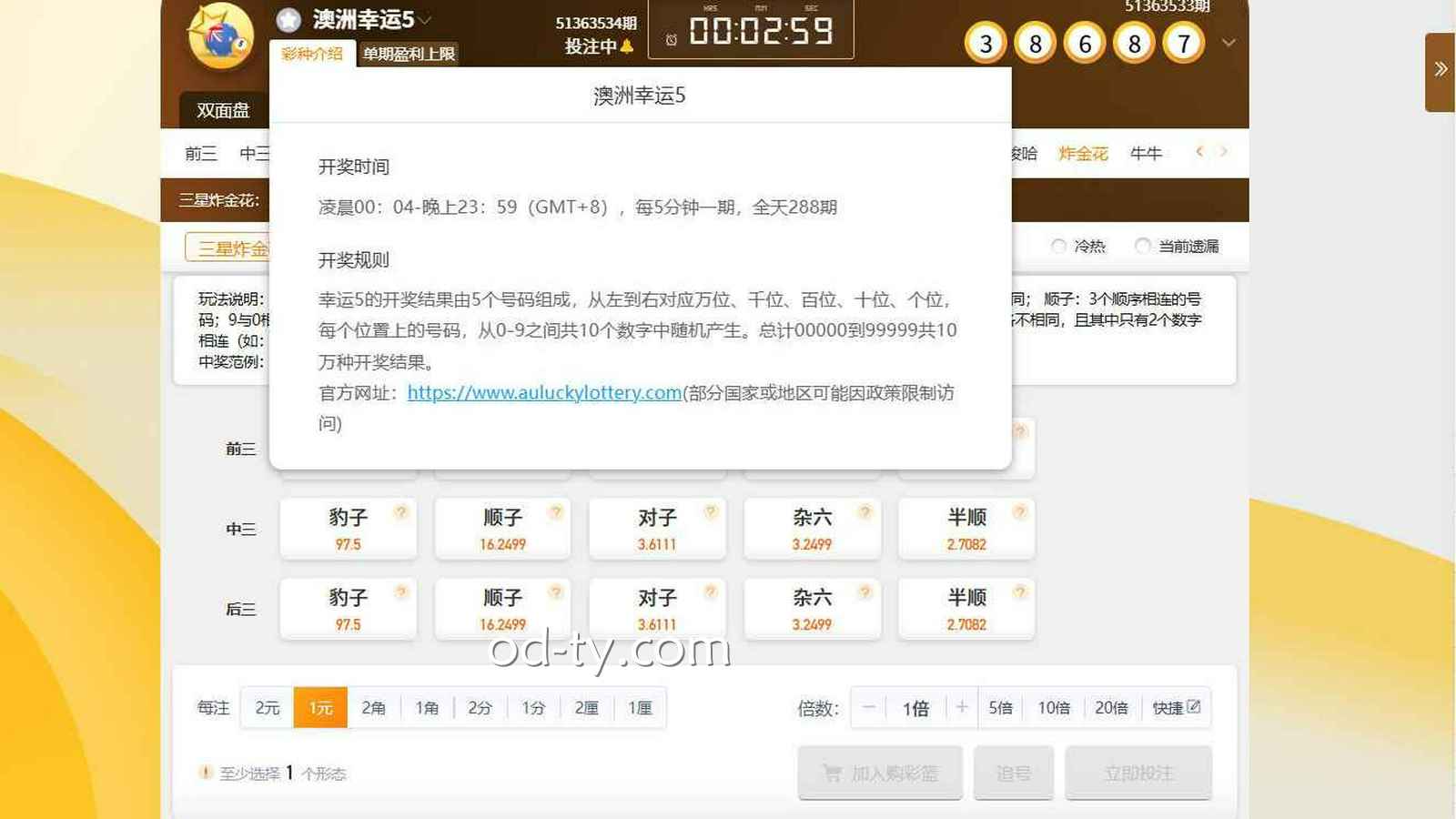Show more play categories with right arrow

point(1224,152)
